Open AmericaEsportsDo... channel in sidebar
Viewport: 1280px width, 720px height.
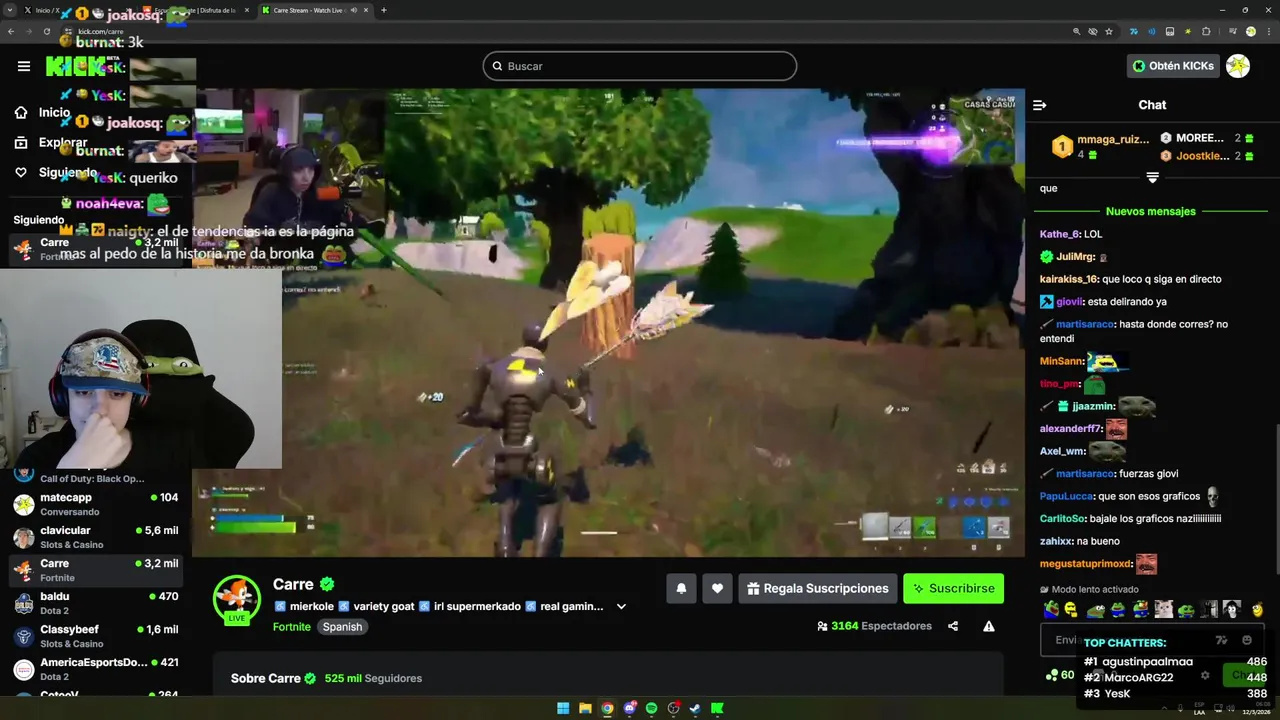(x=96, y=668)
